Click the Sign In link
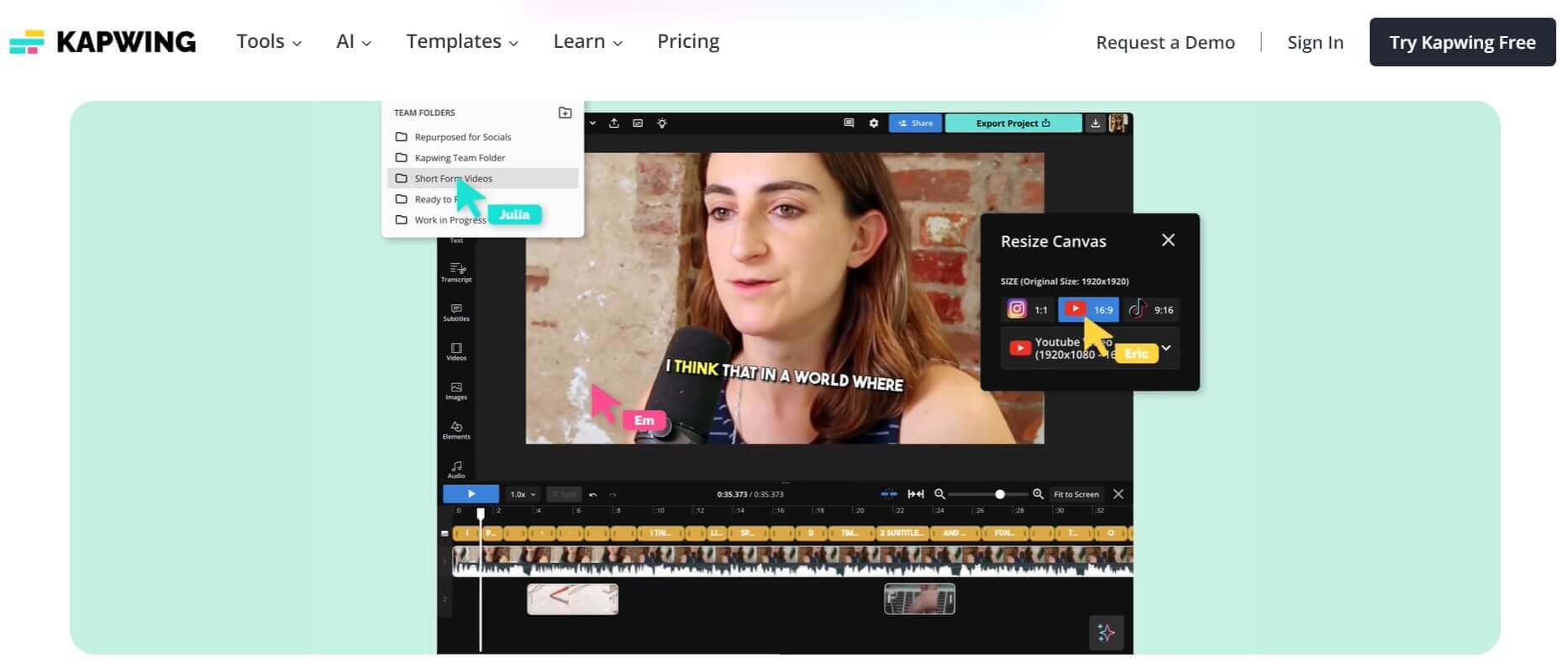This screenshot has height=668, width=1568. pyautogui.click(x=1315, y=43)
